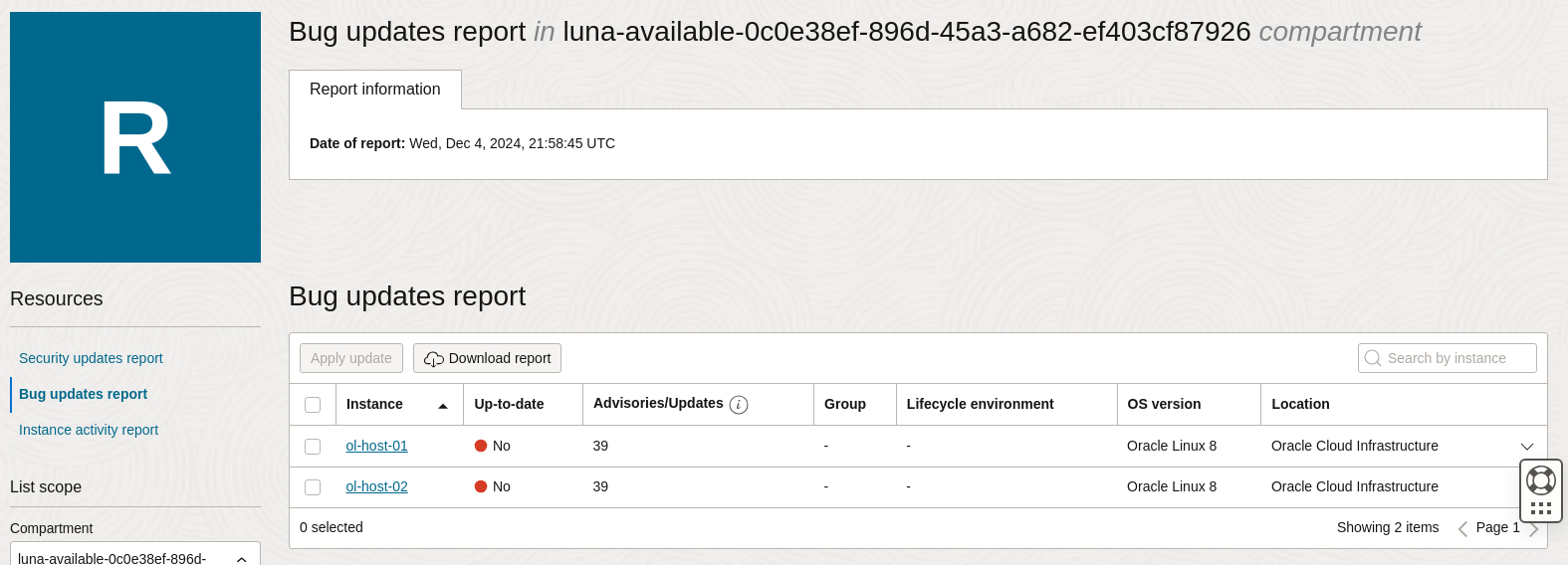Viewport: 1568px width, 565px height.
Task: Open the ol-host-02 instance link
Action: pos(376,486)
